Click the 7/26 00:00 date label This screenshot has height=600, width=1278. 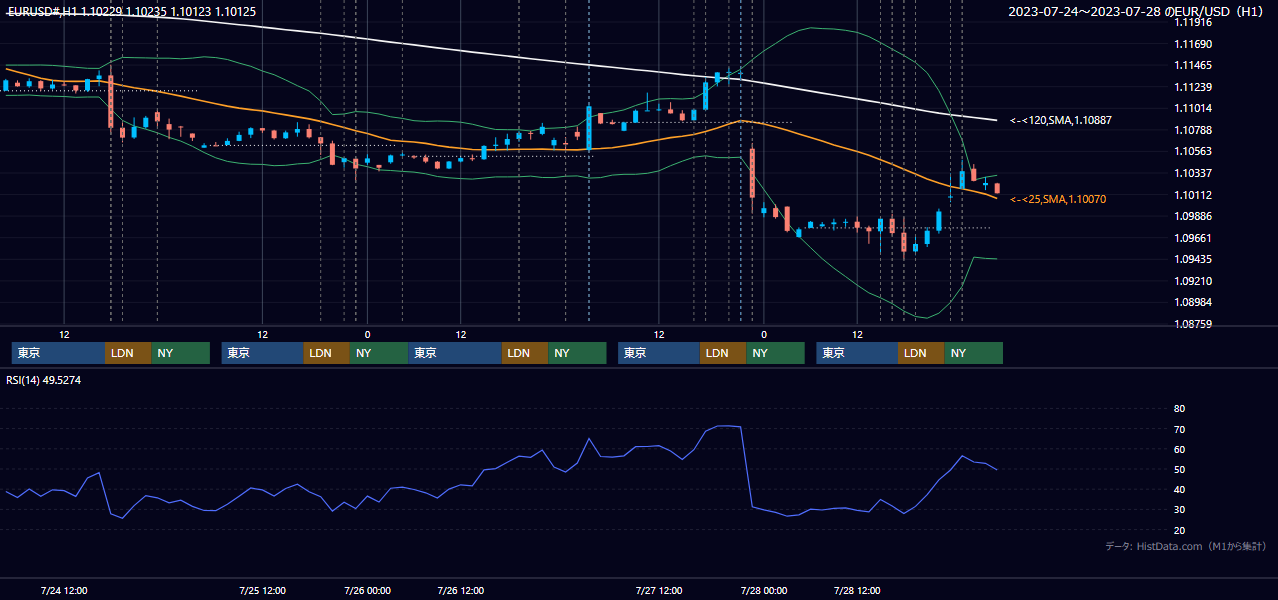point(367,590)
